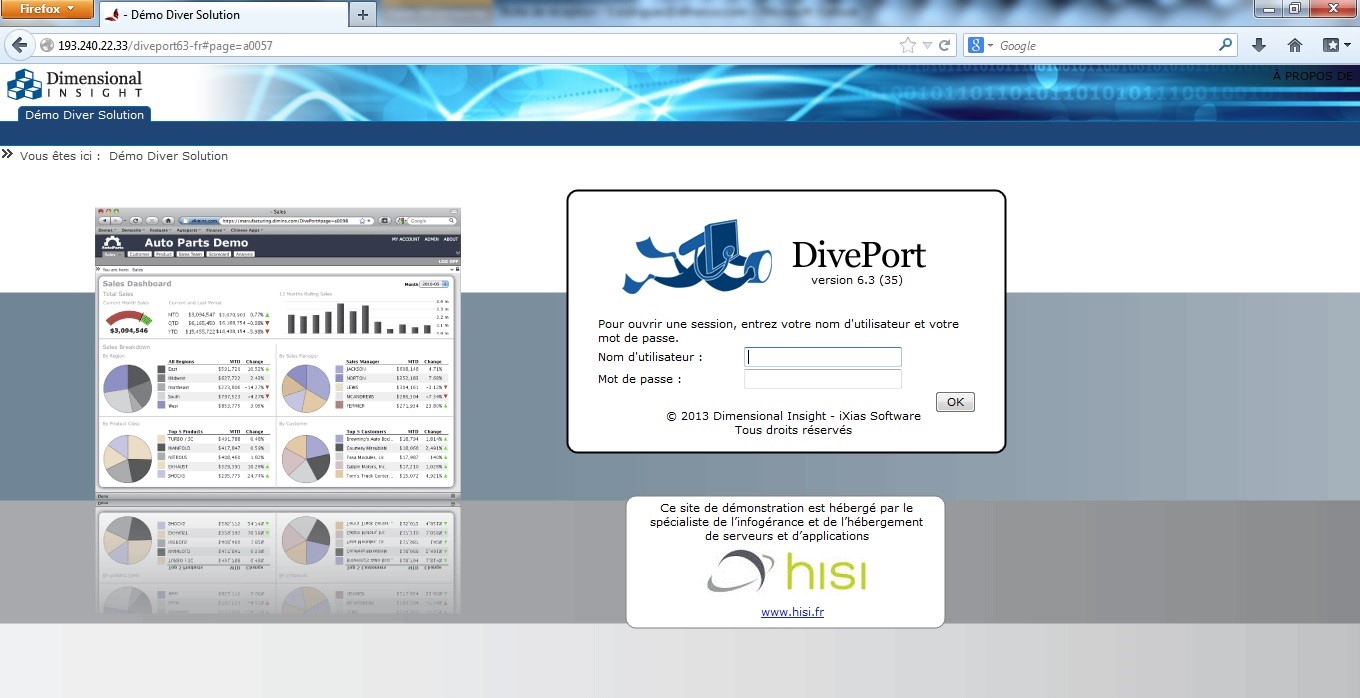Open a new browser tab
This screenshot has height=698, width=1360.
362,15
